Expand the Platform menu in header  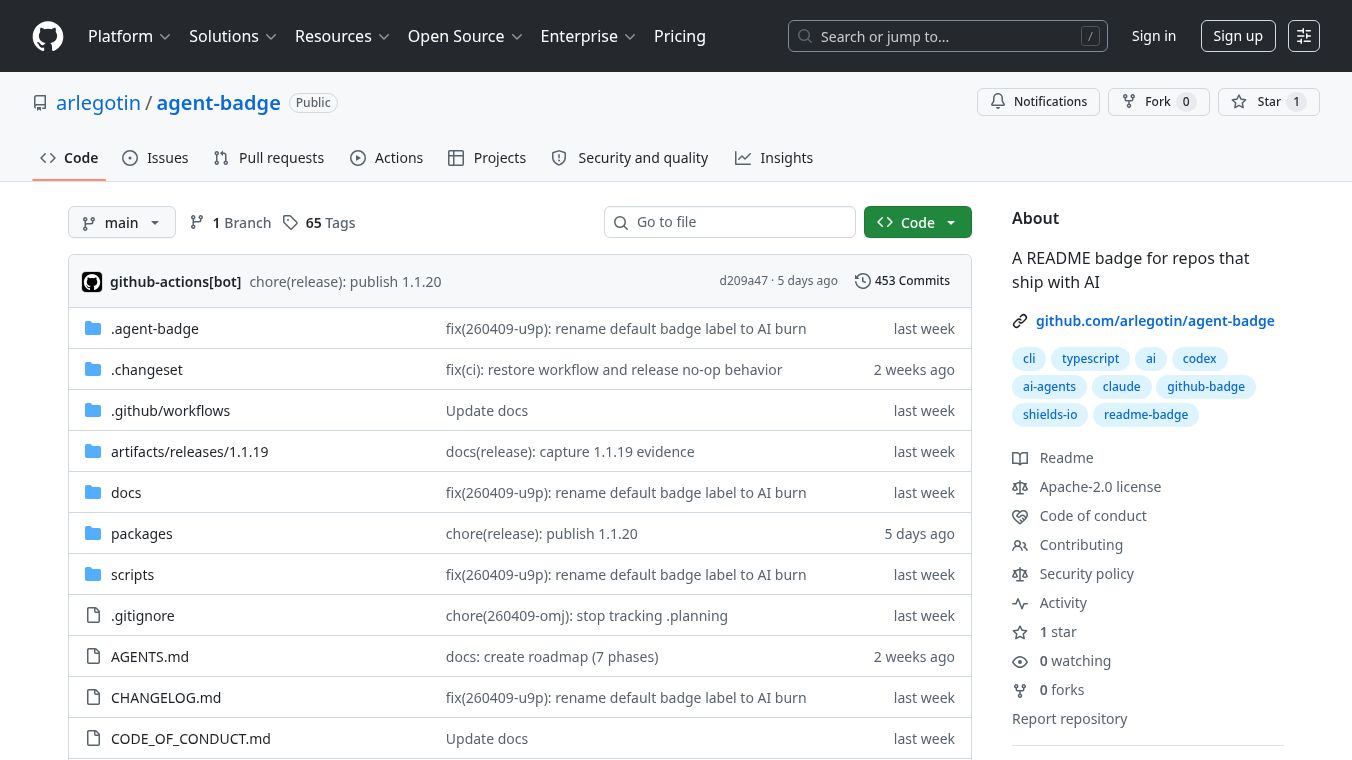click(x=129, y=36)
